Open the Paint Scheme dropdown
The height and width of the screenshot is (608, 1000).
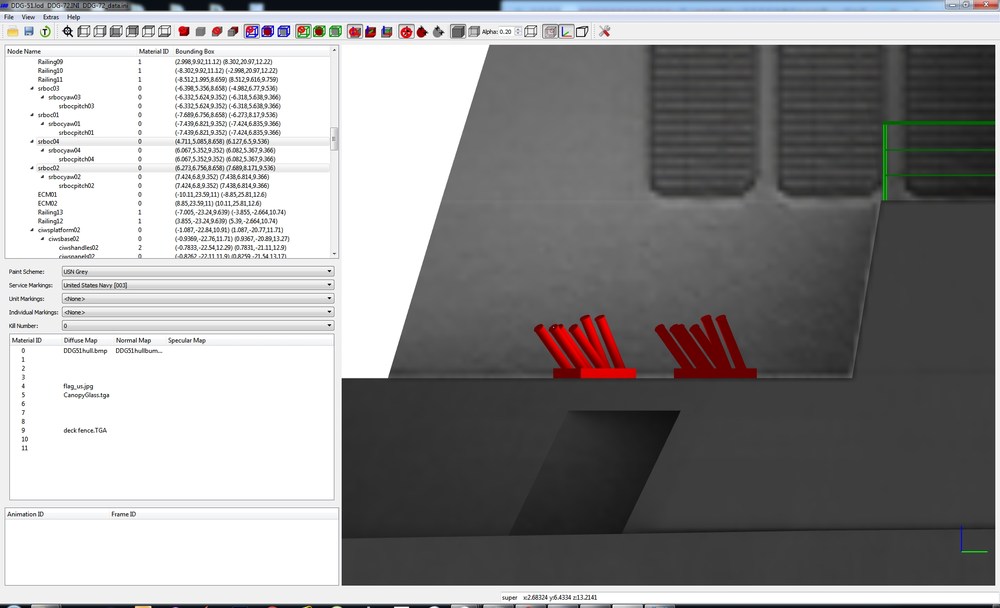(x=198, y=272)
